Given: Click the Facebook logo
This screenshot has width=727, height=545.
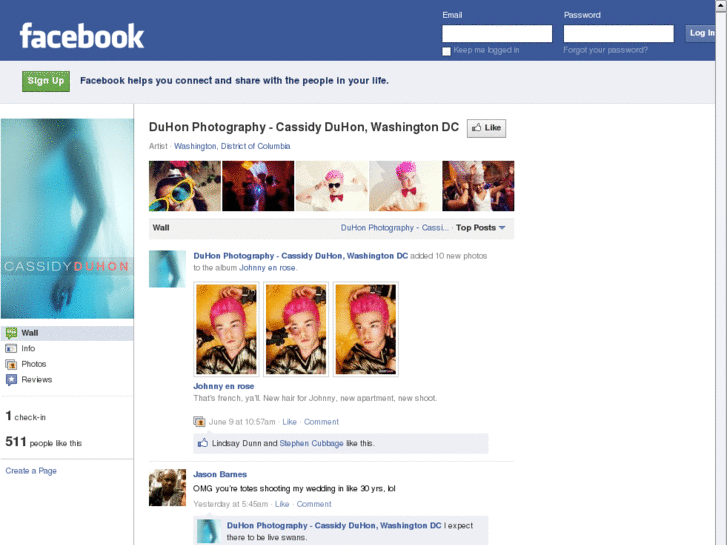Looking at the screenshot, I should pyautogui.click(x=82, y=36).
